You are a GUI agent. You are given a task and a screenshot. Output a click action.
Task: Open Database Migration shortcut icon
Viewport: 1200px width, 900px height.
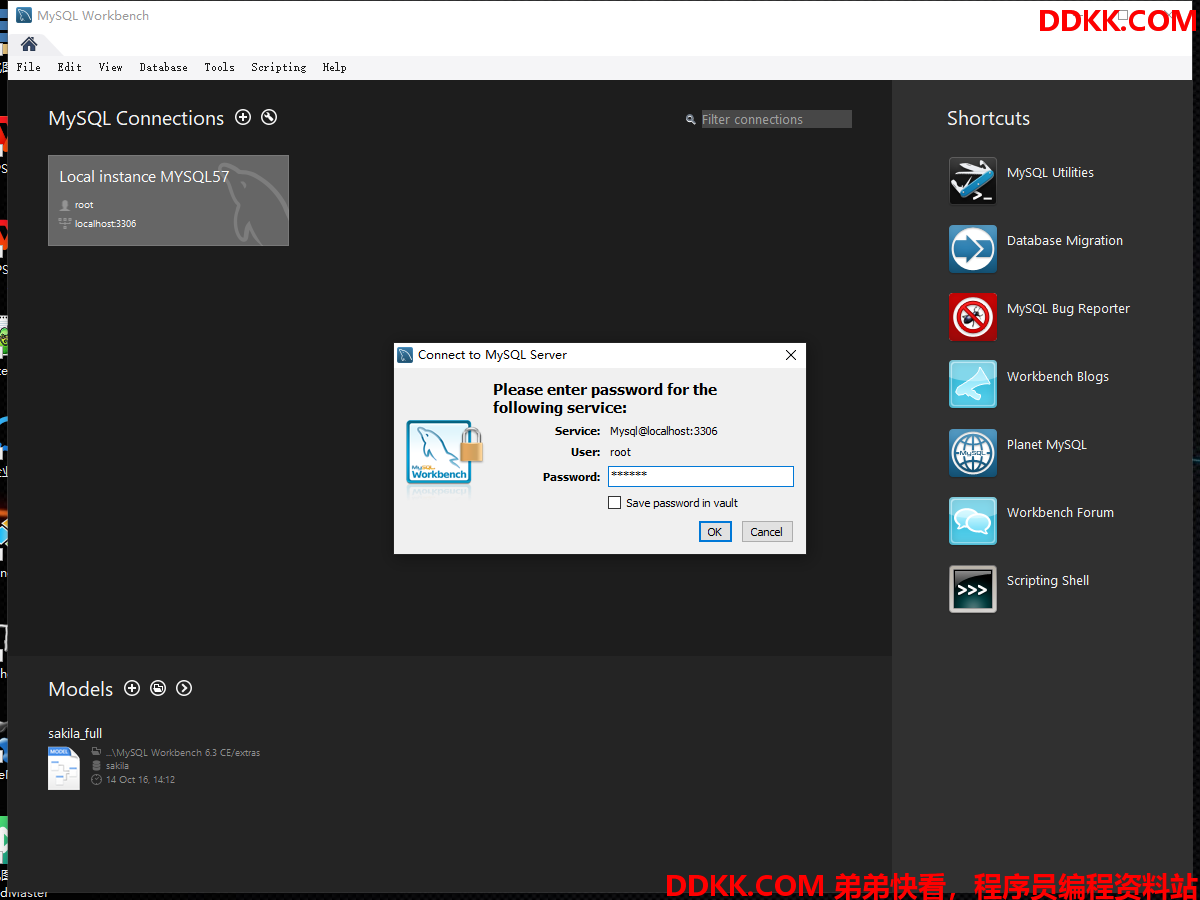(x=973, y=249)
